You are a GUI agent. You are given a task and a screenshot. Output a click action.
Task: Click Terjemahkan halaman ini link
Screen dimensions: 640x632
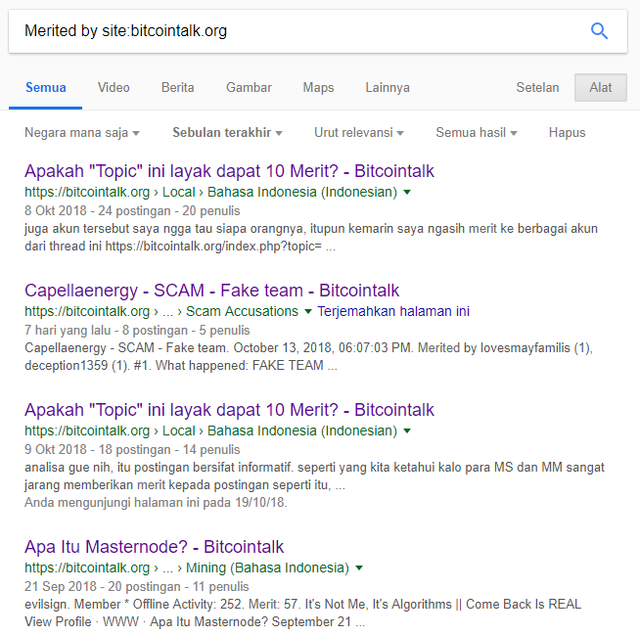click(393, 312)
